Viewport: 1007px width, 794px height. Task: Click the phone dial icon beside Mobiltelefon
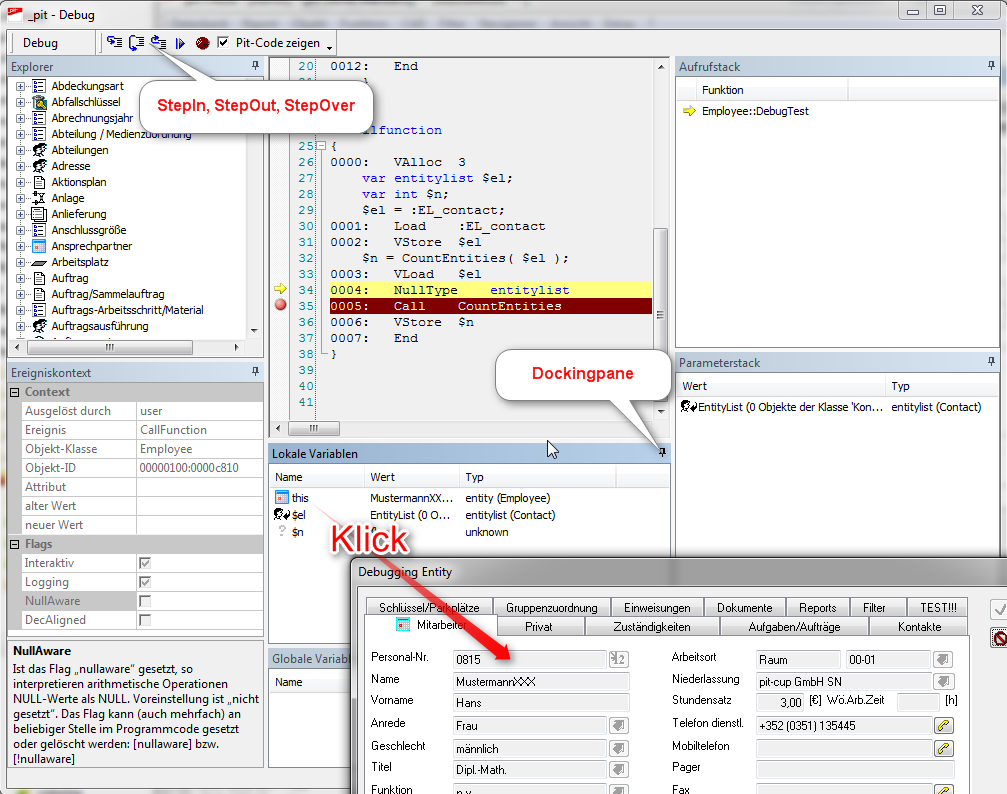pos(943,748)
